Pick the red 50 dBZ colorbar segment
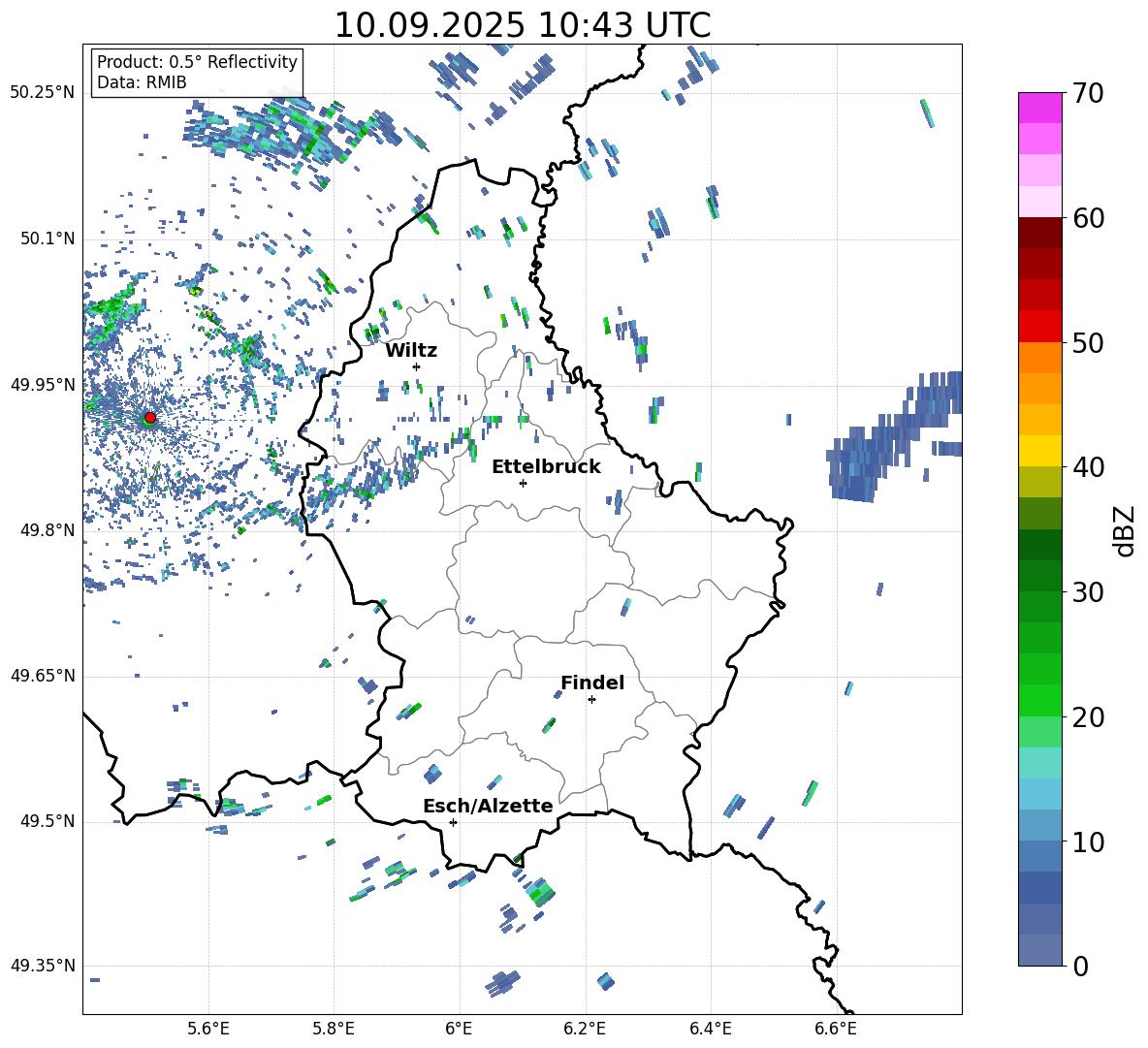The image size is (1148, 1048). coord(1039,327)
